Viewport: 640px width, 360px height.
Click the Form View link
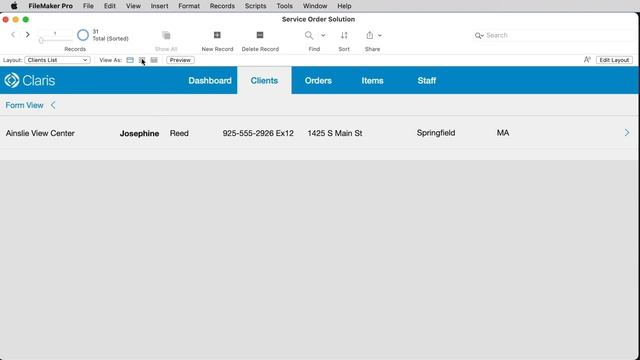24,105
